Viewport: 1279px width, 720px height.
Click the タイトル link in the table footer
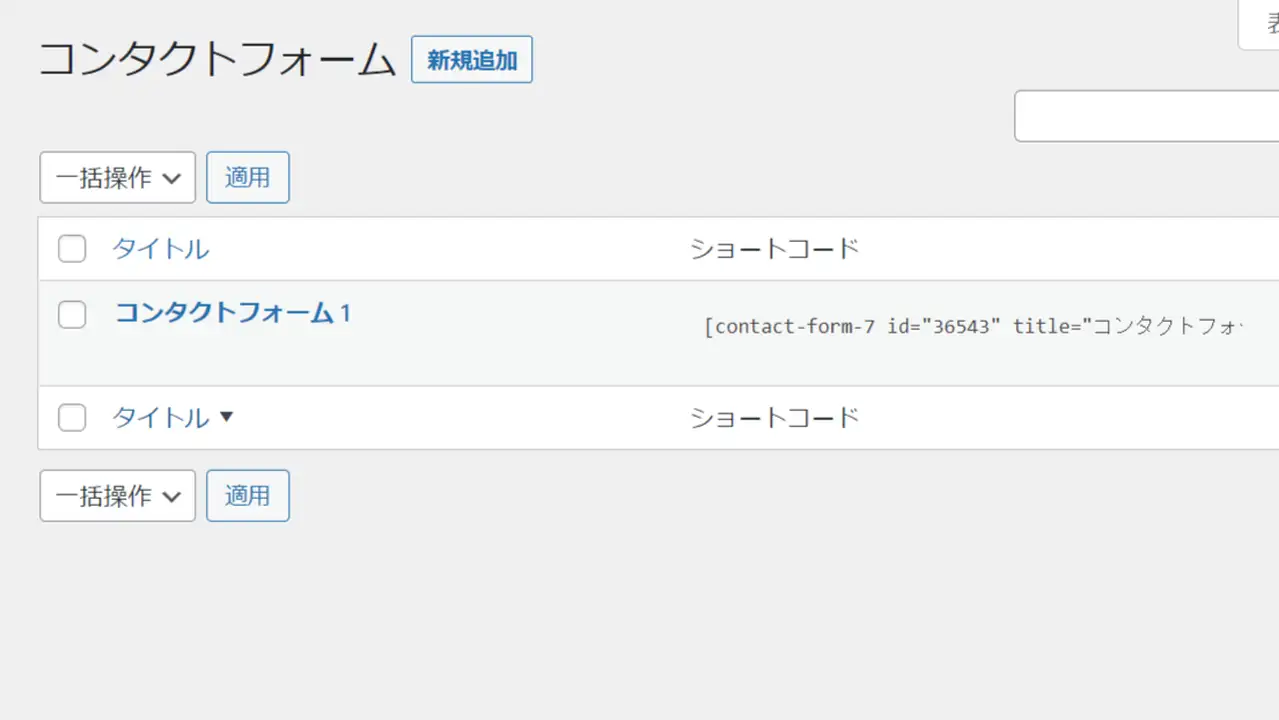(160, 418)
